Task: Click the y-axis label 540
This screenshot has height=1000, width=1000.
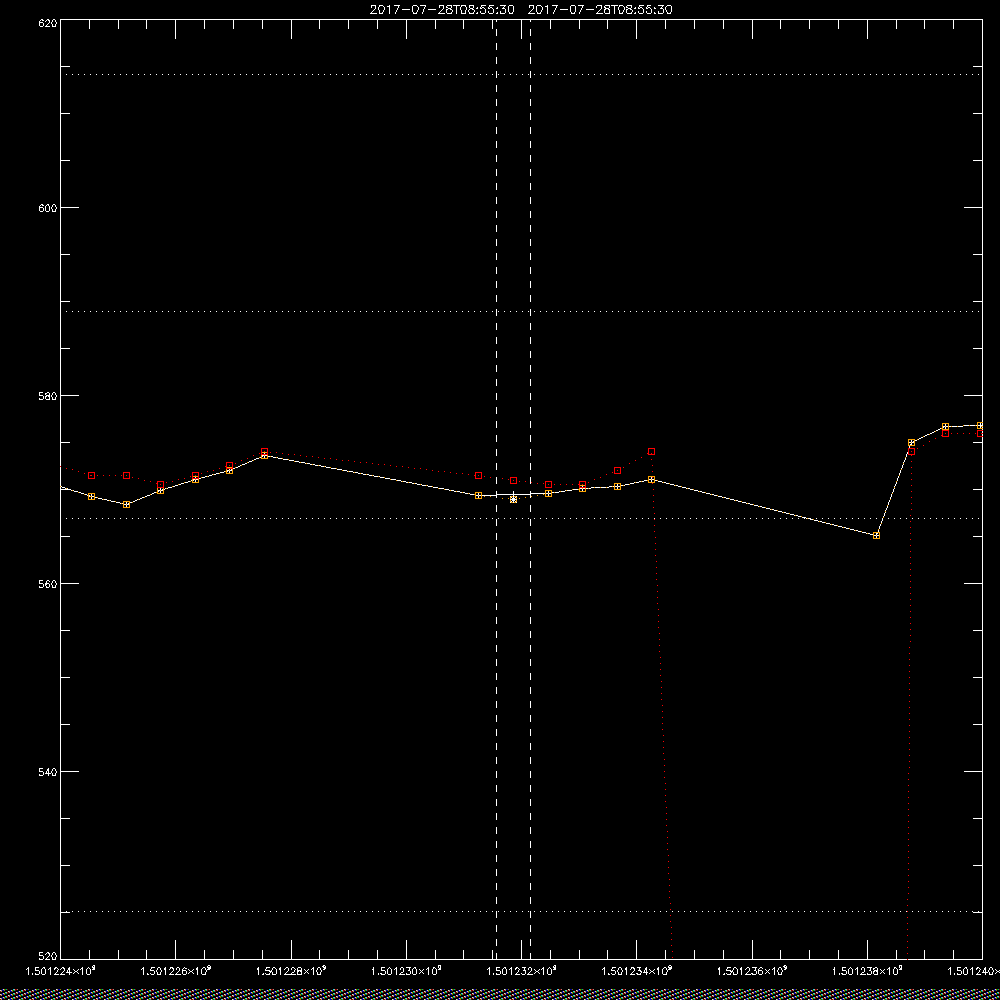Action: [48, 771]
